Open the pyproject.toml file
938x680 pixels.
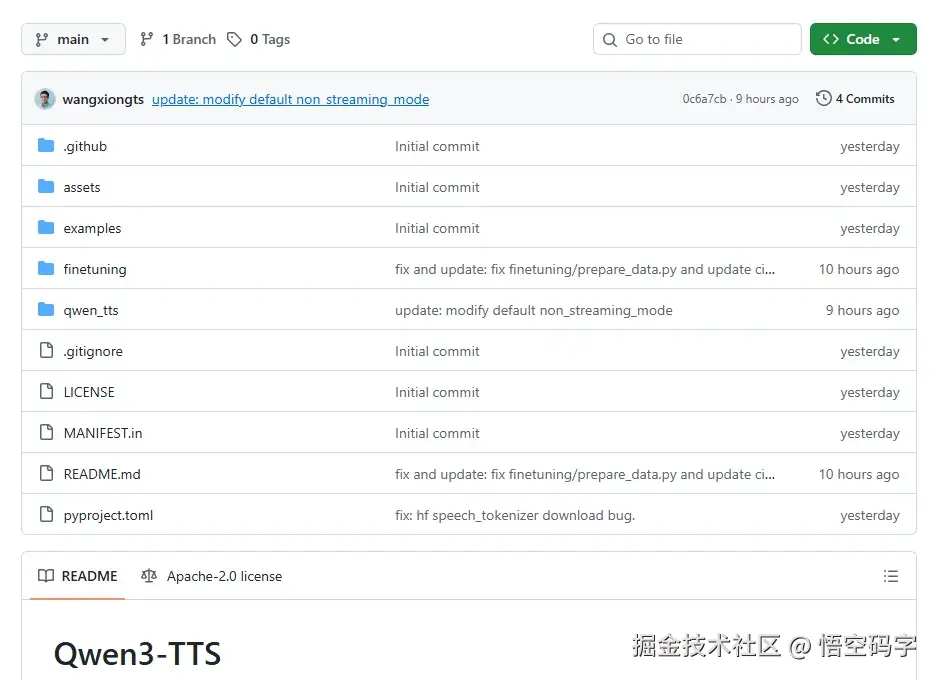(x=108, y=516)
